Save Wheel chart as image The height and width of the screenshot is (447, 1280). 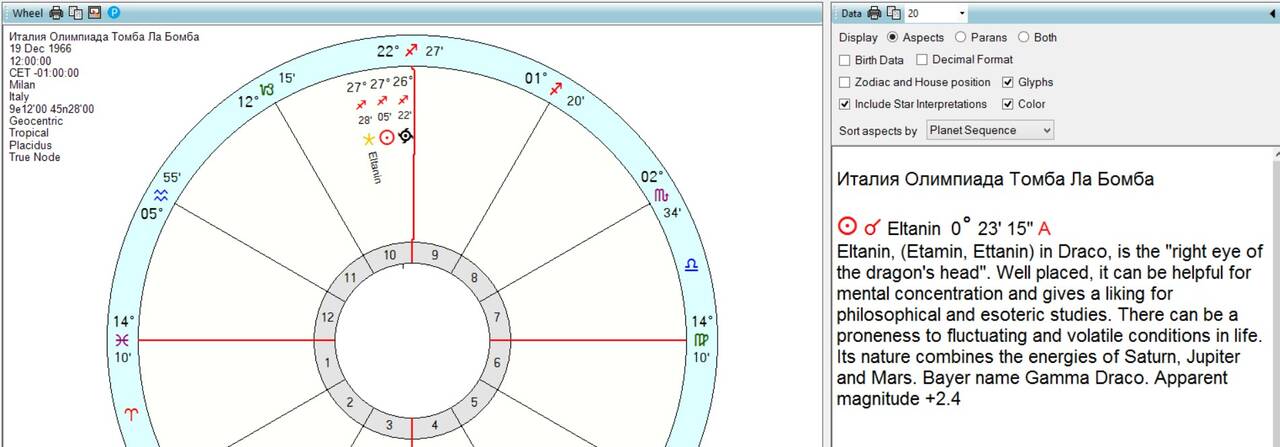pos(95,13)
